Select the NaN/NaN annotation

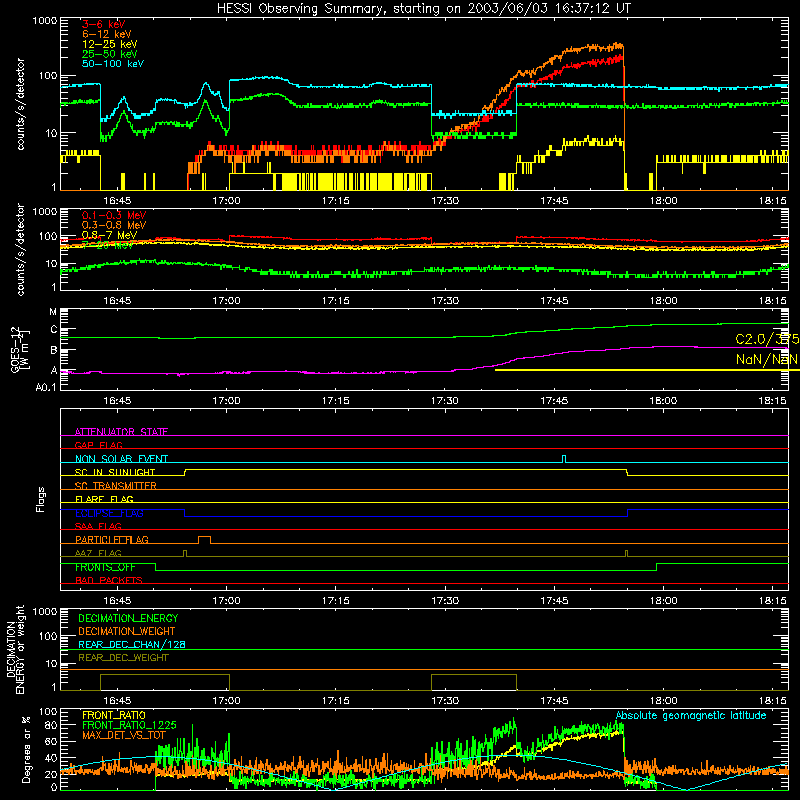(x=766, y=359)
